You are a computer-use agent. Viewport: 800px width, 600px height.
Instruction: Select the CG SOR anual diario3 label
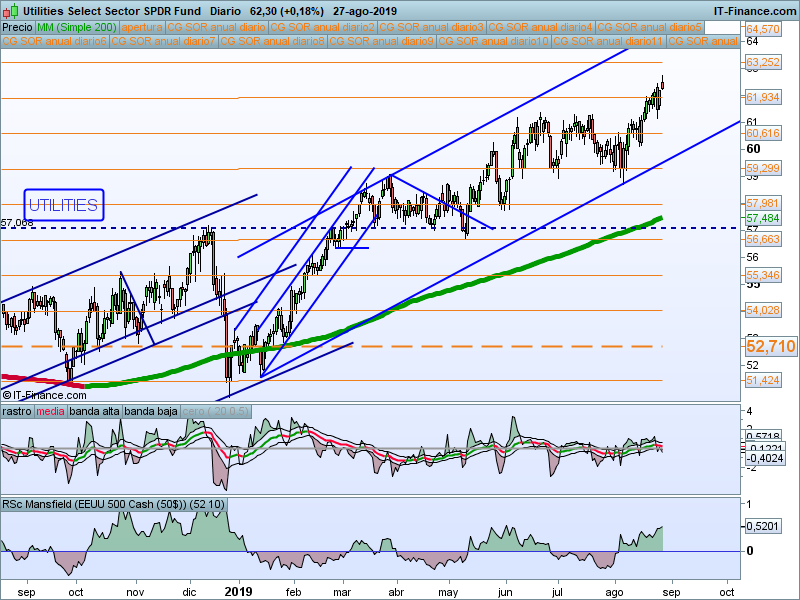click(432, 27)
